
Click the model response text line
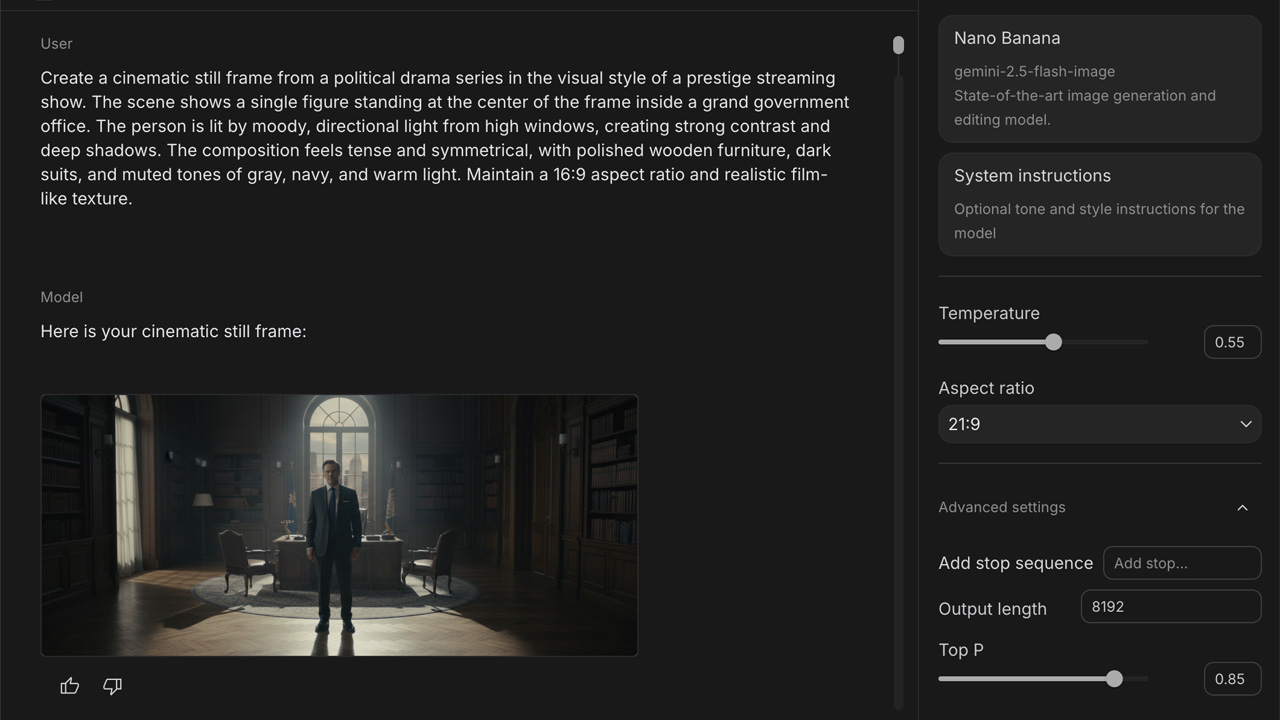173,331
